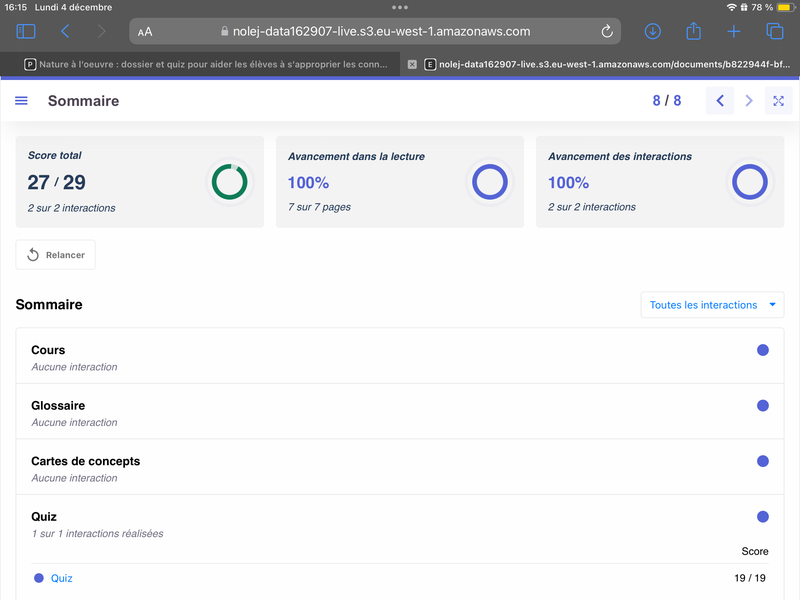Open the AA reader options menu
Viewport: 800px width, 600px height.
pyautogui.click(x=146, y=32)
